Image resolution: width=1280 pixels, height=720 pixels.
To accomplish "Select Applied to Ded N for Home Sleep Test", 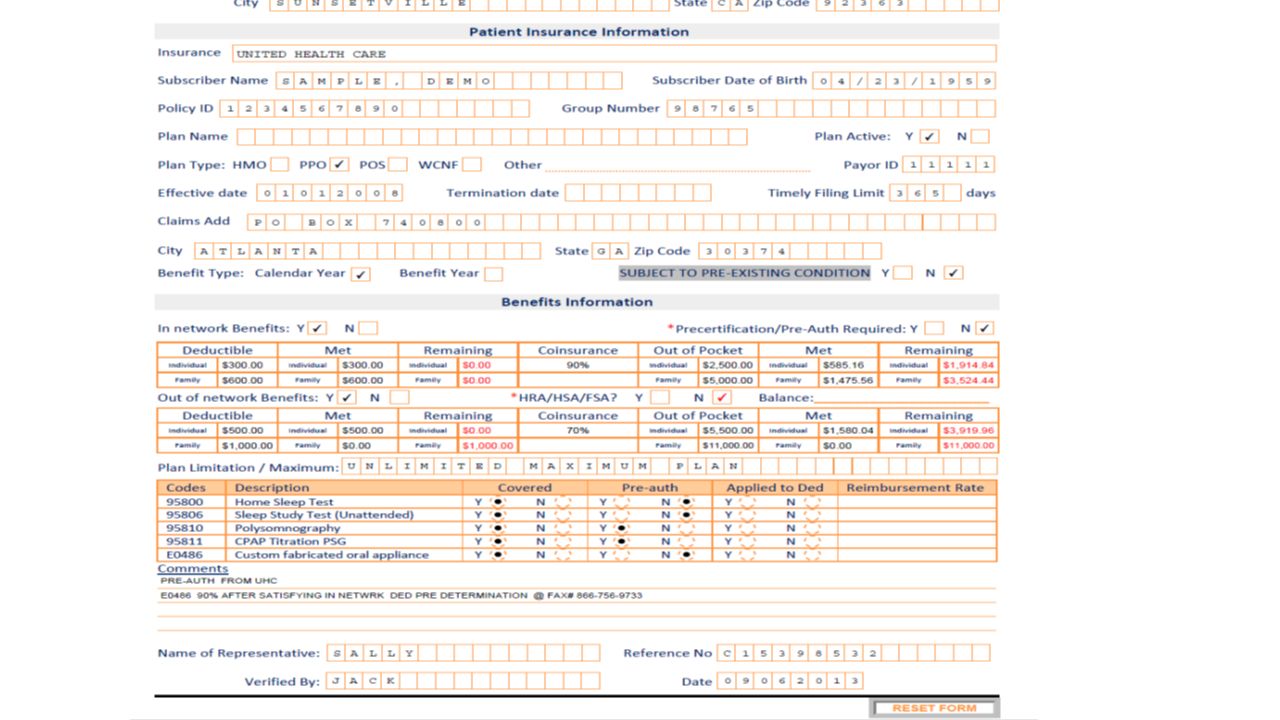I will point(811,502).
